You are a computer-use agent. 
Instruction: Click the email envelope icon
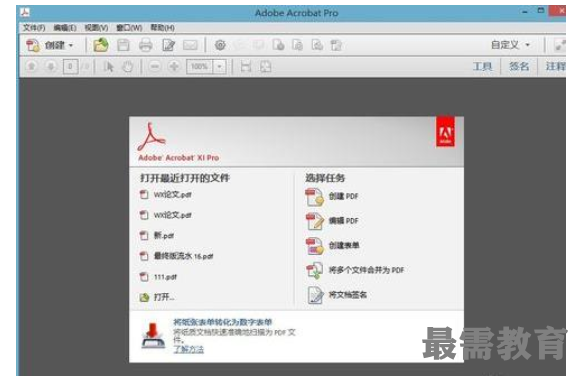[190, 45]
